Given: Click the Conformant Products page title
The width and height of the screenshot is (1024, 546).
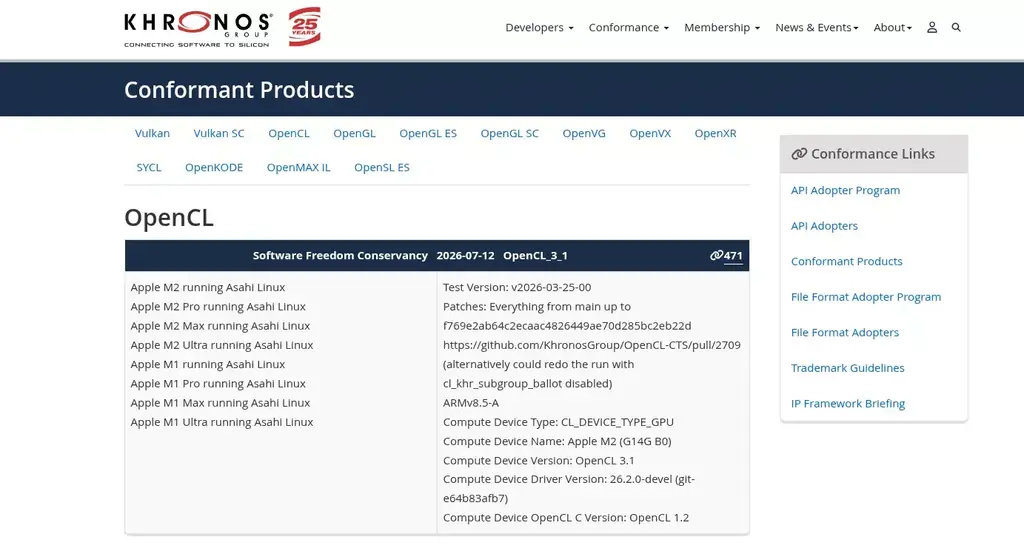Looking at the screenshot, I should point(239,89).
